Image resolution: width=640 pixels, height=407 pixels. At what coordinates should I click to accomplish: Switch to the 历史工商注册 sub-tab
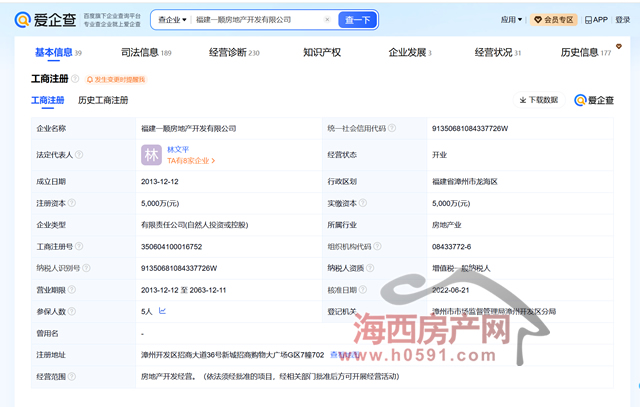click(103, 100)
